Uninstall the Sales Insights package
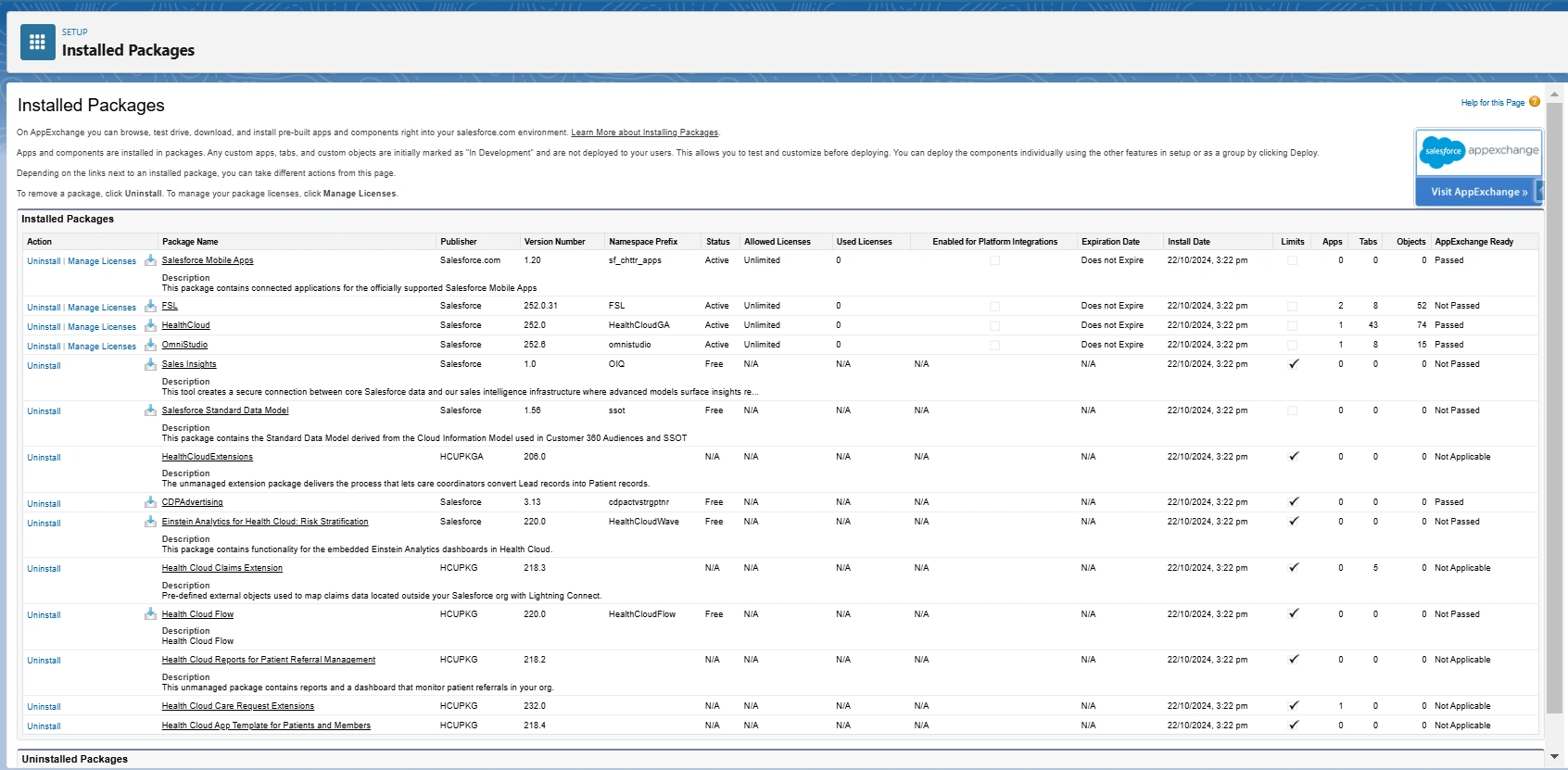The image size is (1568, 770). 44,366
